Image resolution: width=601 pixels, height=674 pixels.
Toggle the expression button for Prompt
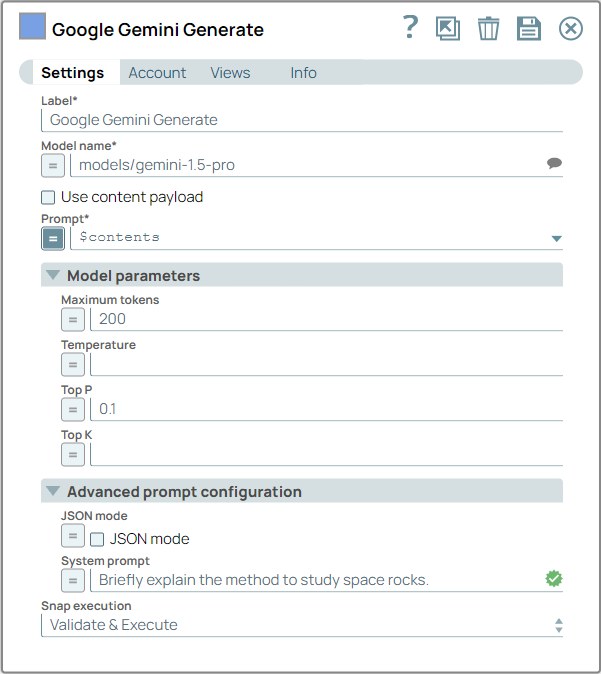54,238
